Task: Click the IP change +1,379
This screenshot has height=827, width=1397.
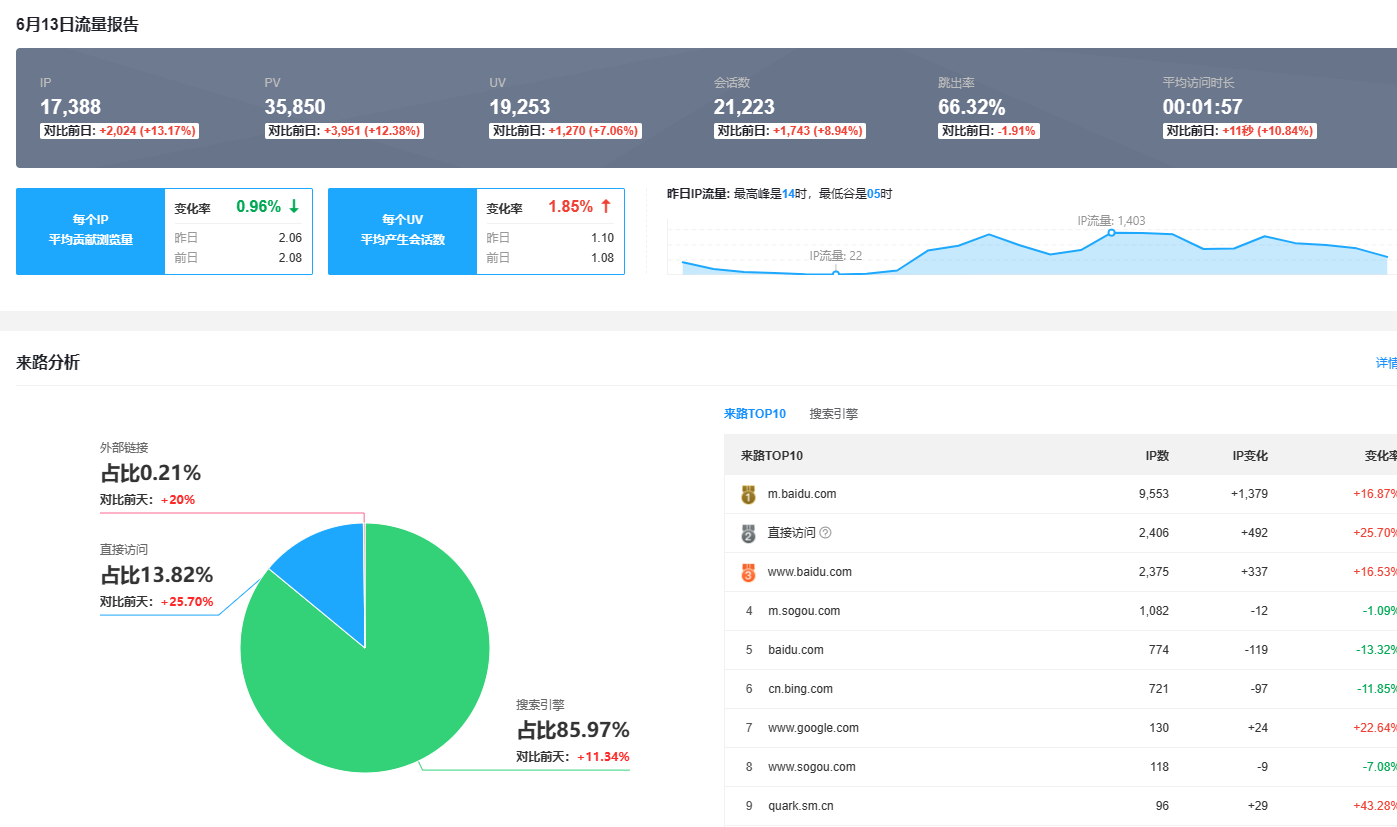Action: coord(1249,494)
